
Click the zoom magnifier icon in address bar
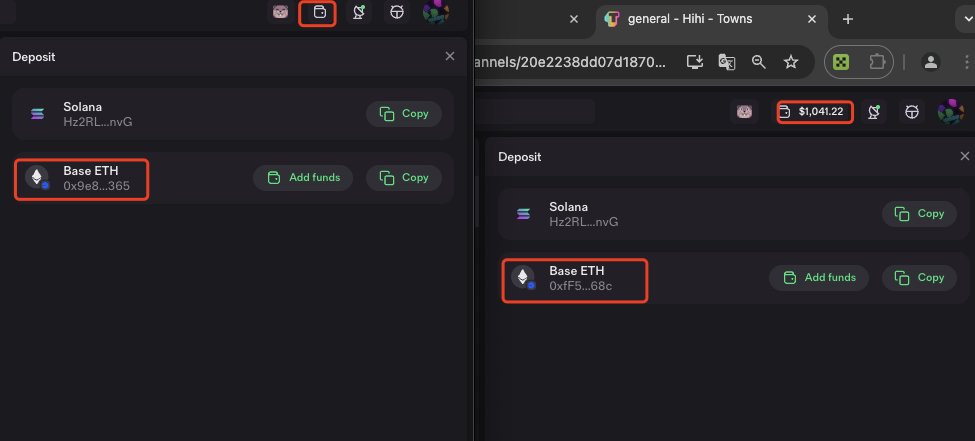click(758, 62)
